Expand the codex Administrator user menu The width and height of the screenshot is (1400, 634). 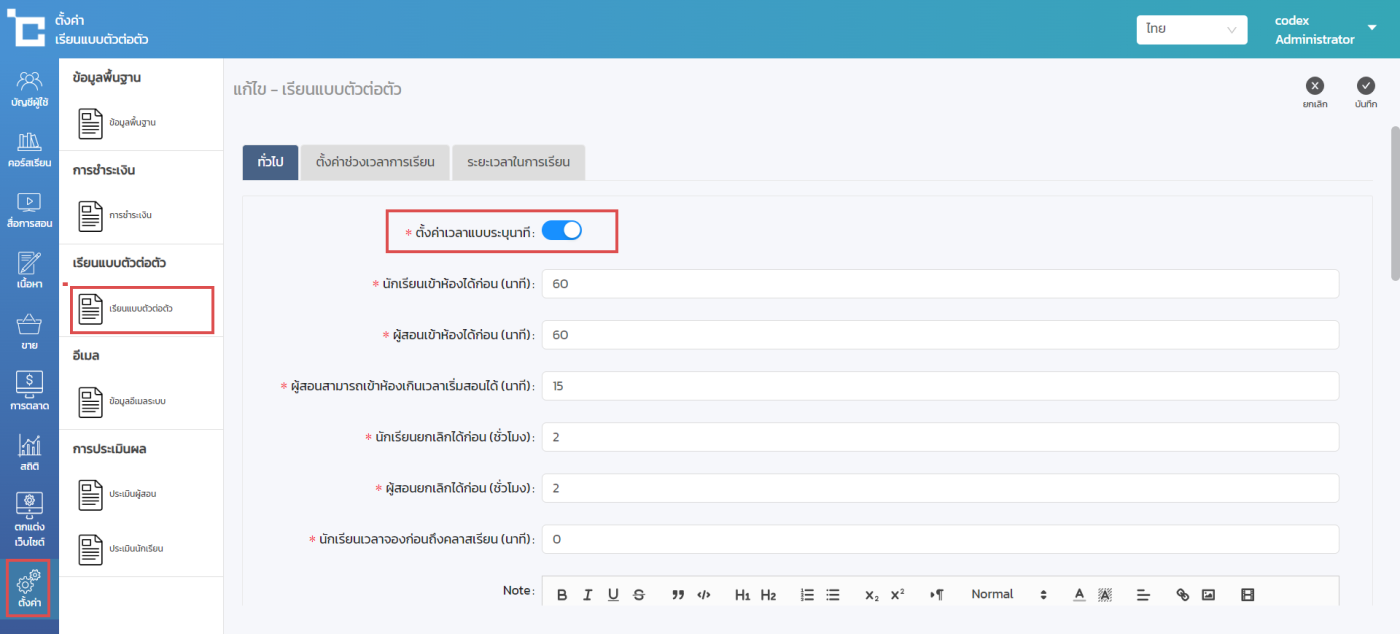click(1372, 28)
